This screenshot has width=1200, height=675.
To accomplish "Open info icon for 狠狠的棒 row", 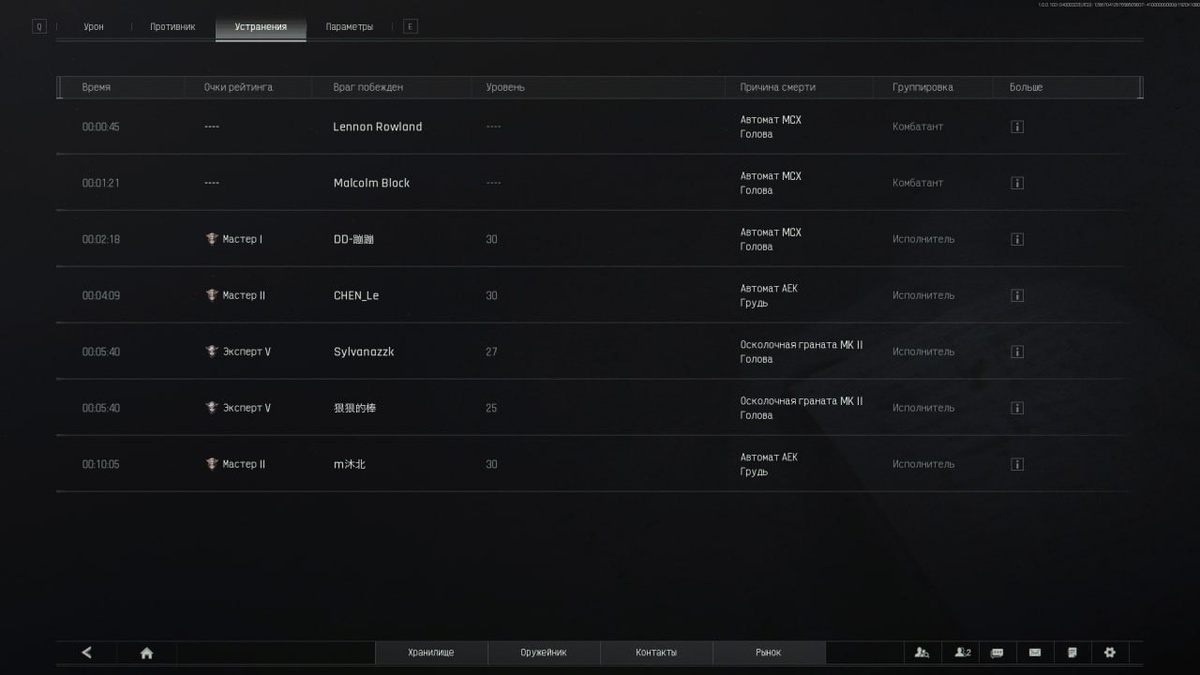I will click(x=1017, y=408).
